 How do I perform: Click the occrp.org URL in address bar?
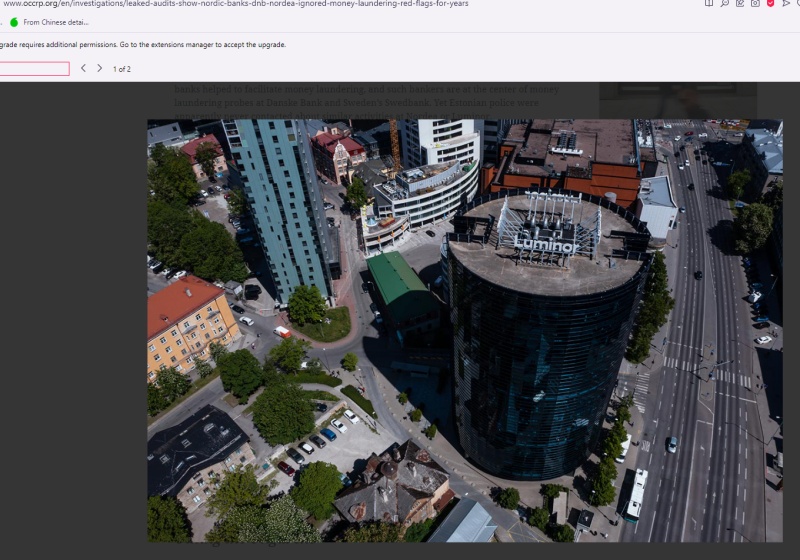(235, 4)
